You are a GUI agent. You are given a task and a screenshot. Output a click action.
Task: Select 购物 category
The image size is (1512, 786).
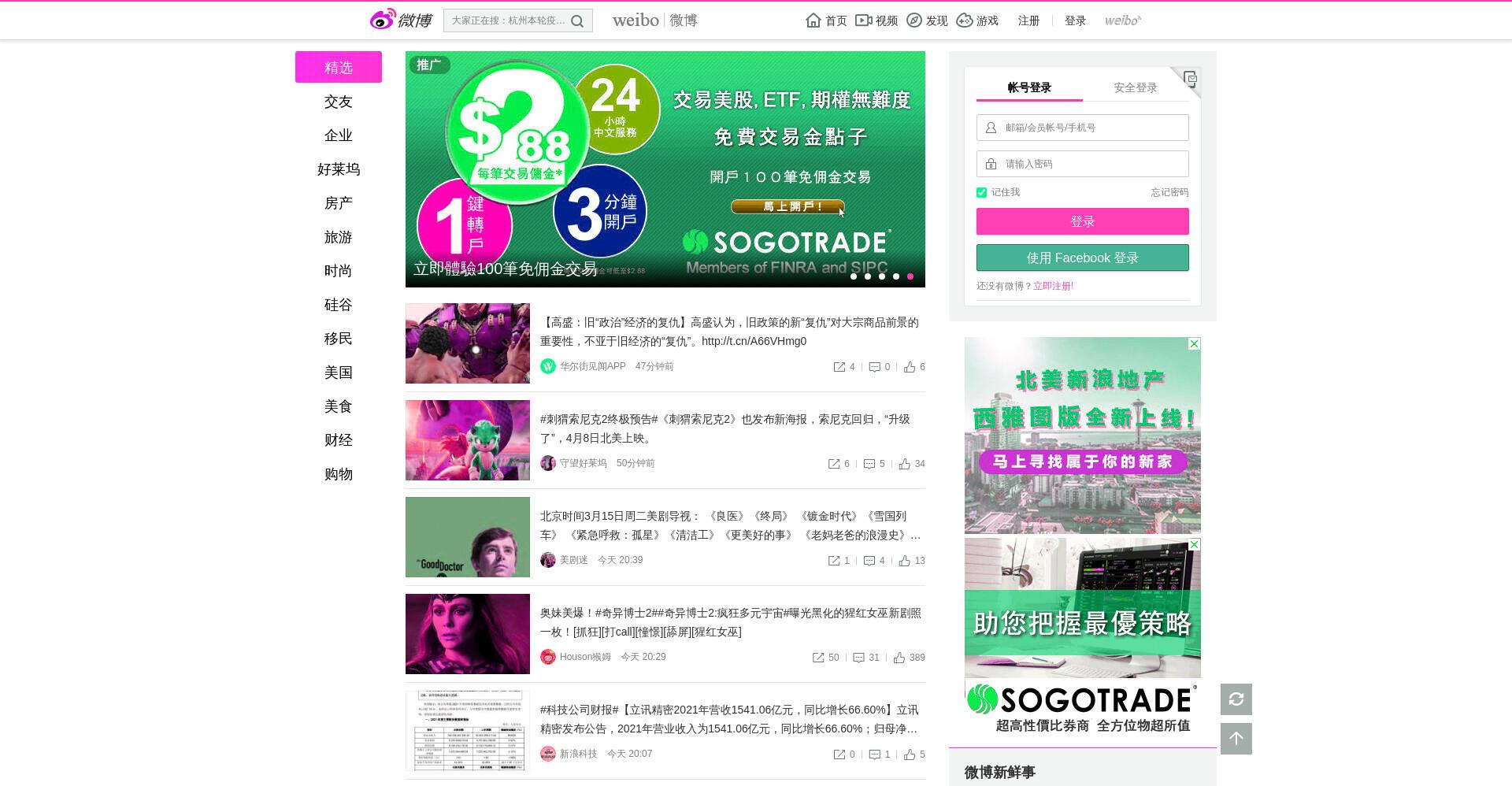pyautogui.click(x=339, y=474)
